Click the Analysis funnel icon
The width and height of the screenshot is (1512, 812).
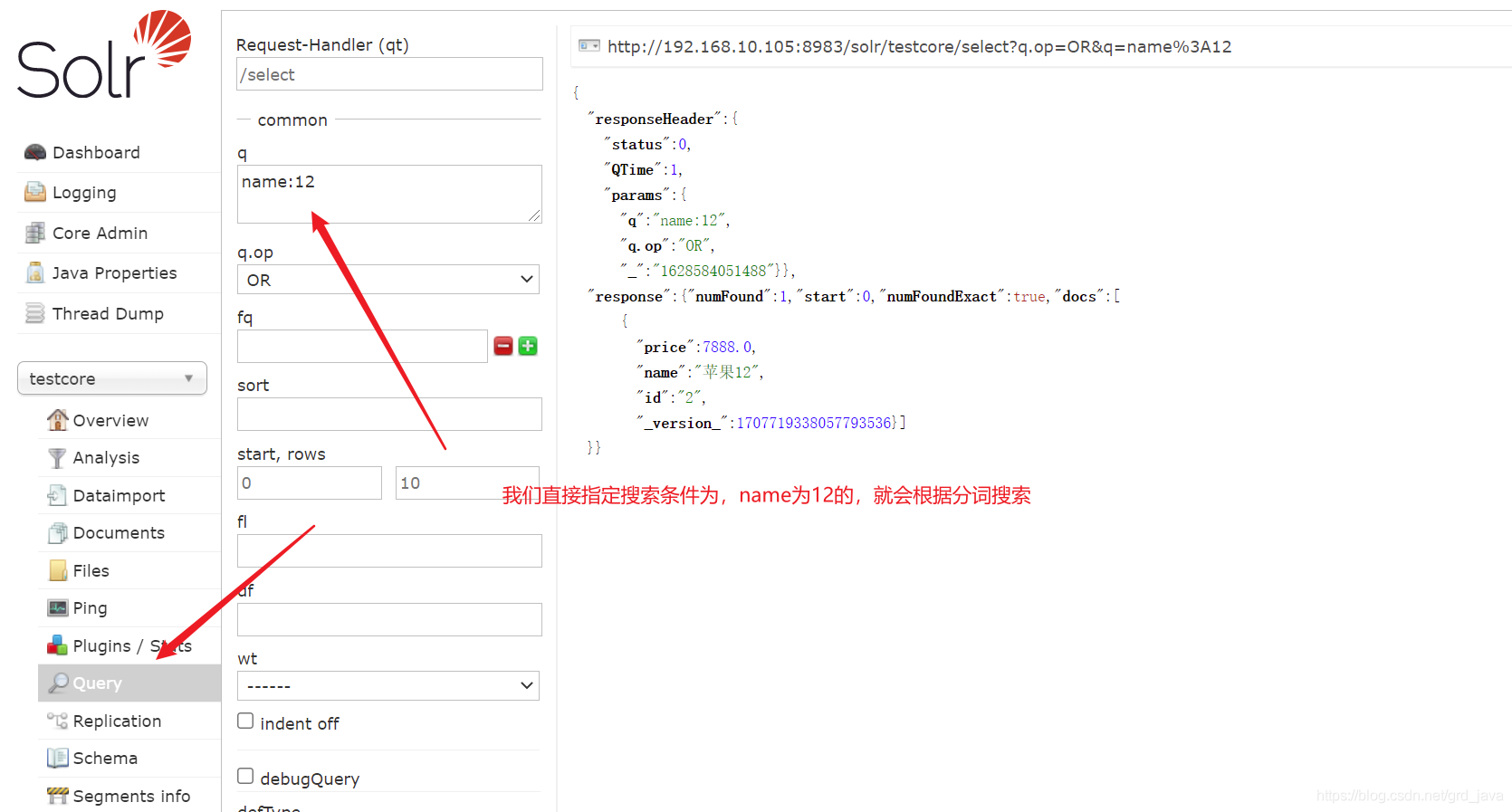58,458
